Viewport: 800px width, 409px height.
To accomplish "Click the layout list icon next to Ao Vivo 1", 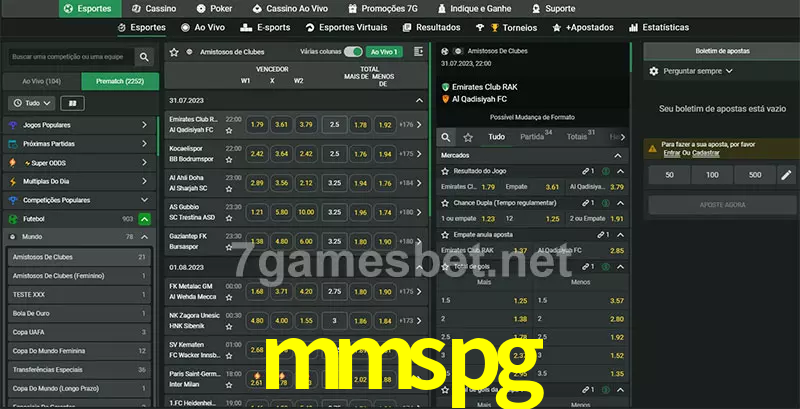I will click(418, 52).
